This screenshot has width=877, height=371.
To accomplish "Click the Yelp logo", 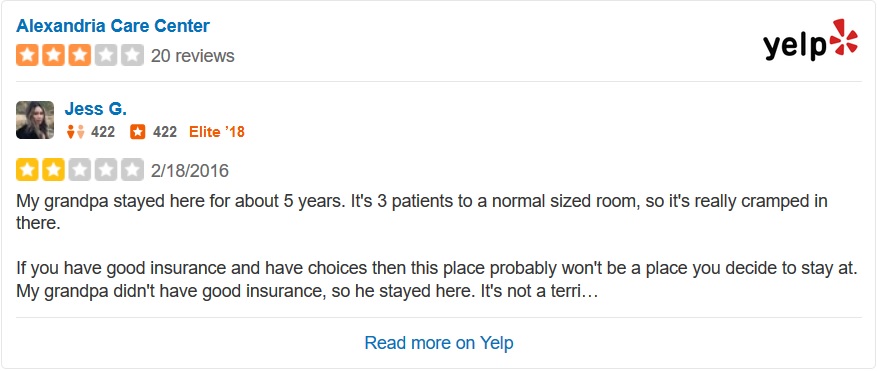I will pos(810,39).
